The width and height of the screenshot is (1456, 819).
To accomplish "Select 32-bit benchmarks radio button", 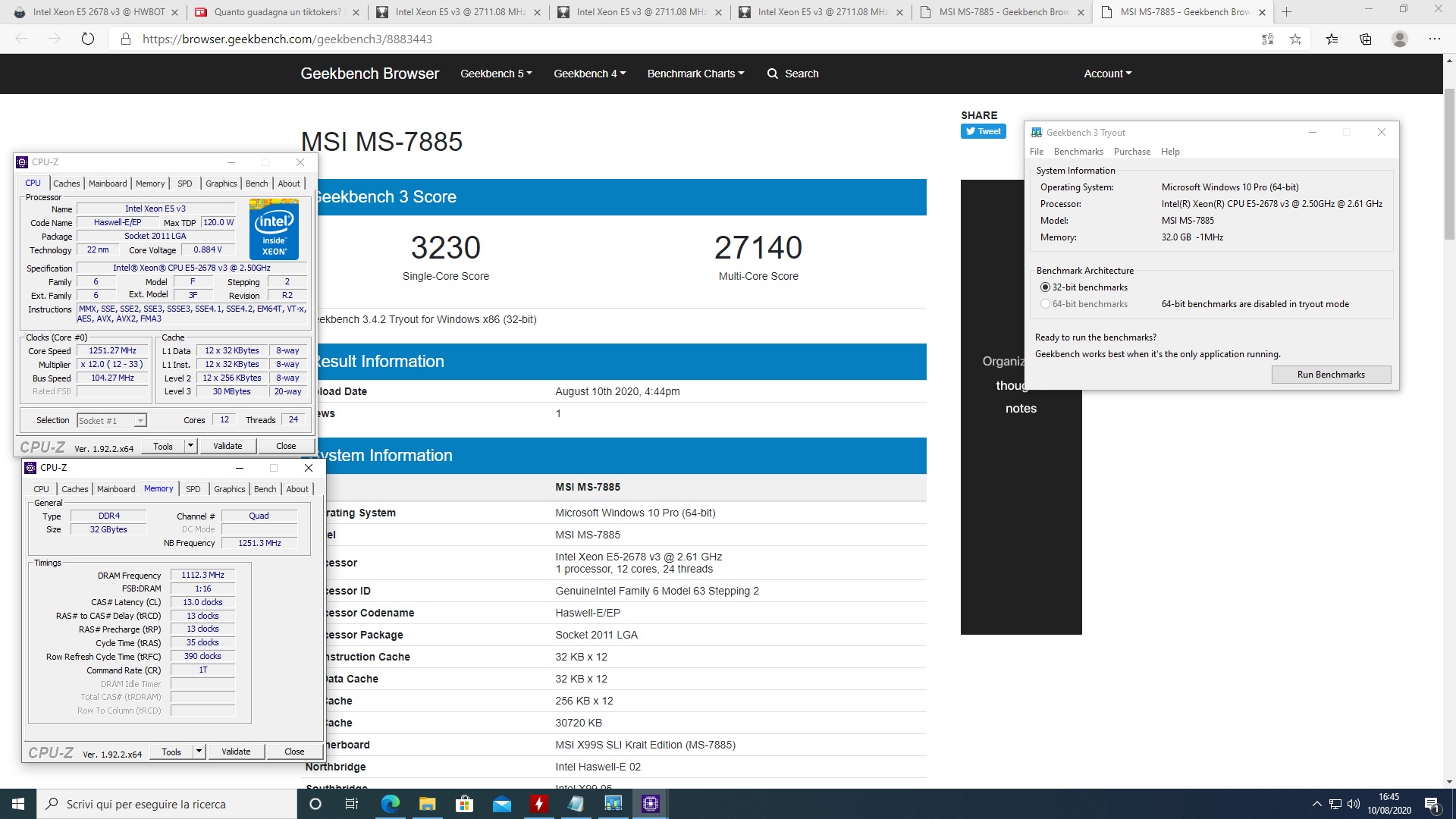I will (1045, 287).
